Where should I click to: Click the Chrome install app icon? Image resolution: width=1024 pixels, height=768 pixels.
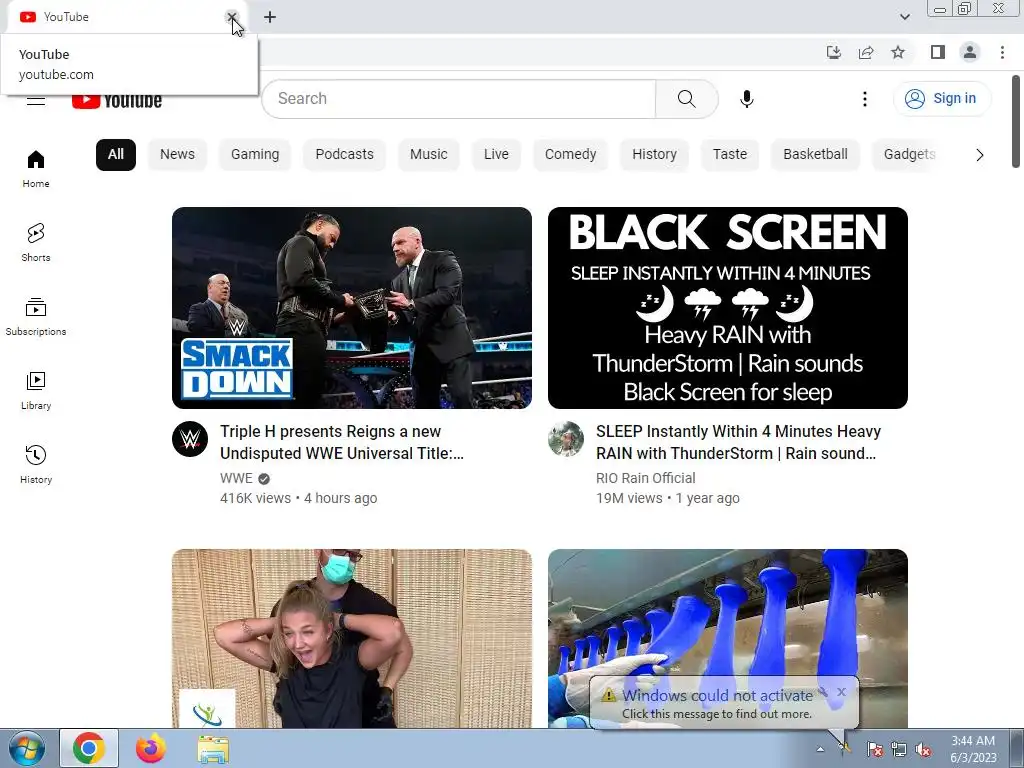coord(833,52)
